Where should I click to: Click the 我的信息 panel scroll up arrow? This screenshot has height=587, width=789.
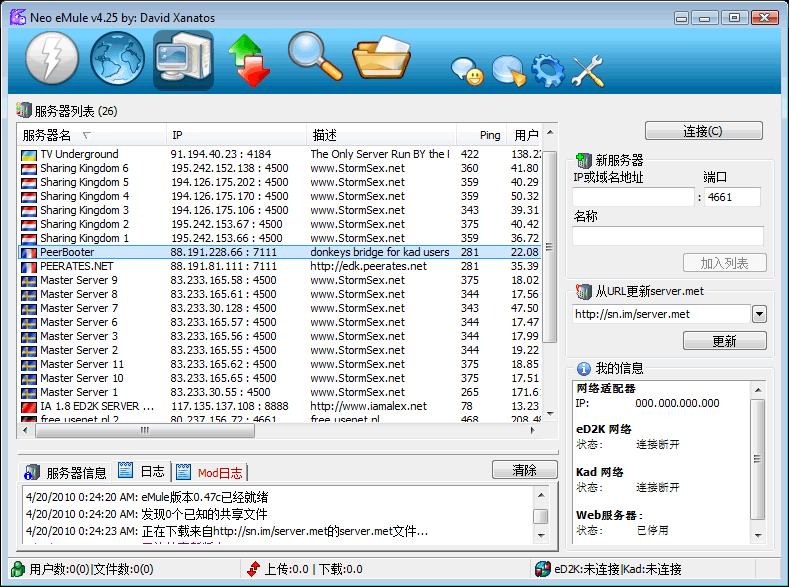point(758,390)
